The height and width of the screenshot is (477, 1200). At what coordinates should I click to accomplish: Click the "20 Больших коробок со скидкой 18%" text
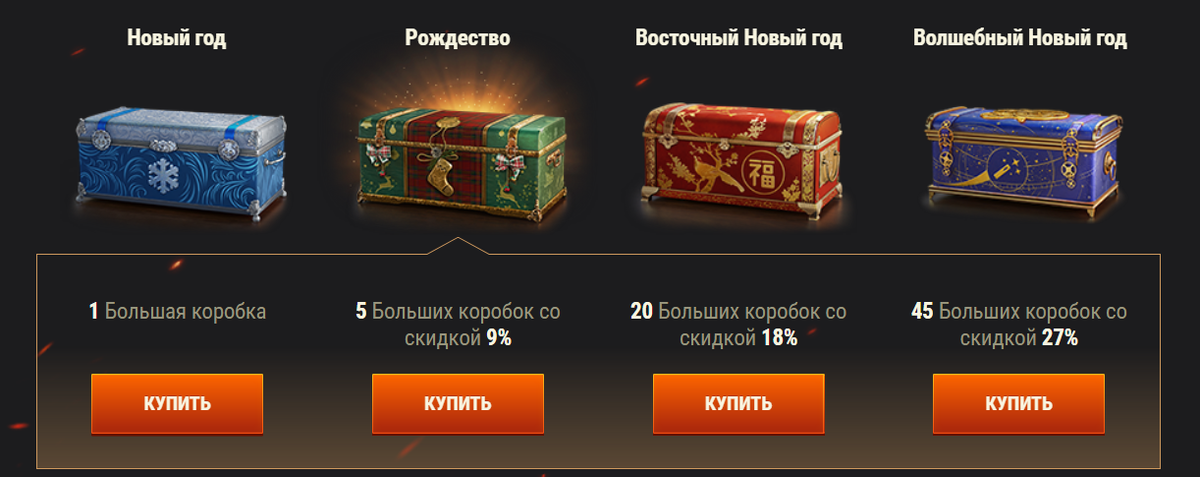tap(739, 325)
